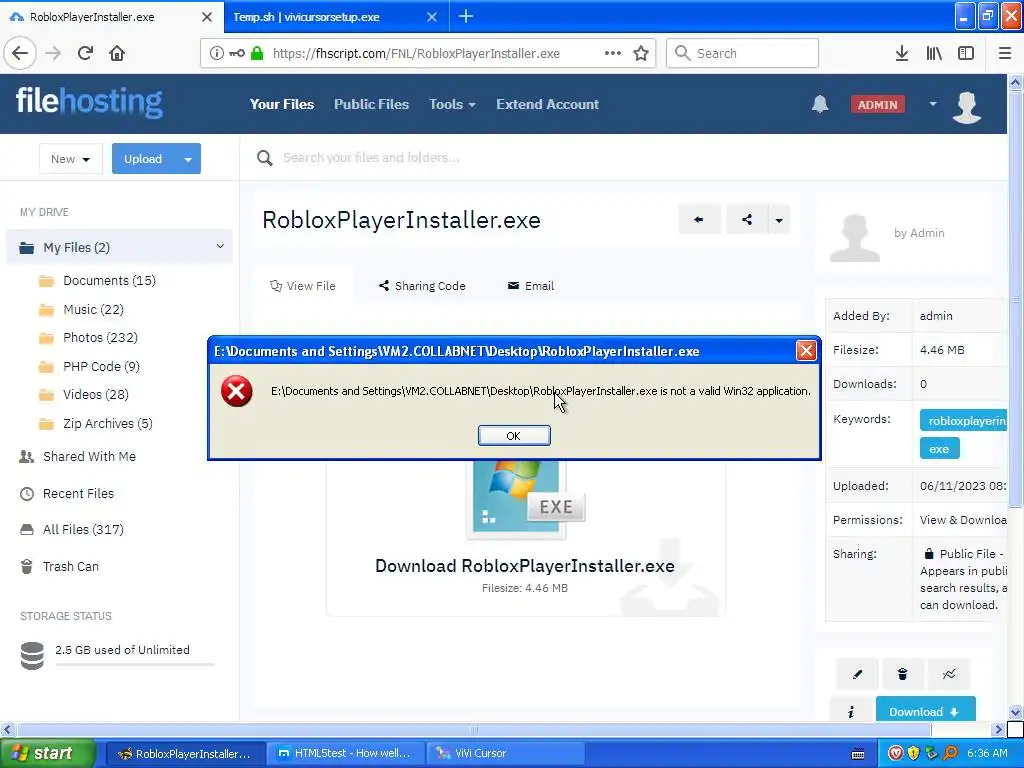1024x768 pixels.
Task: Open the New dropdown
Action: (71, 159)
